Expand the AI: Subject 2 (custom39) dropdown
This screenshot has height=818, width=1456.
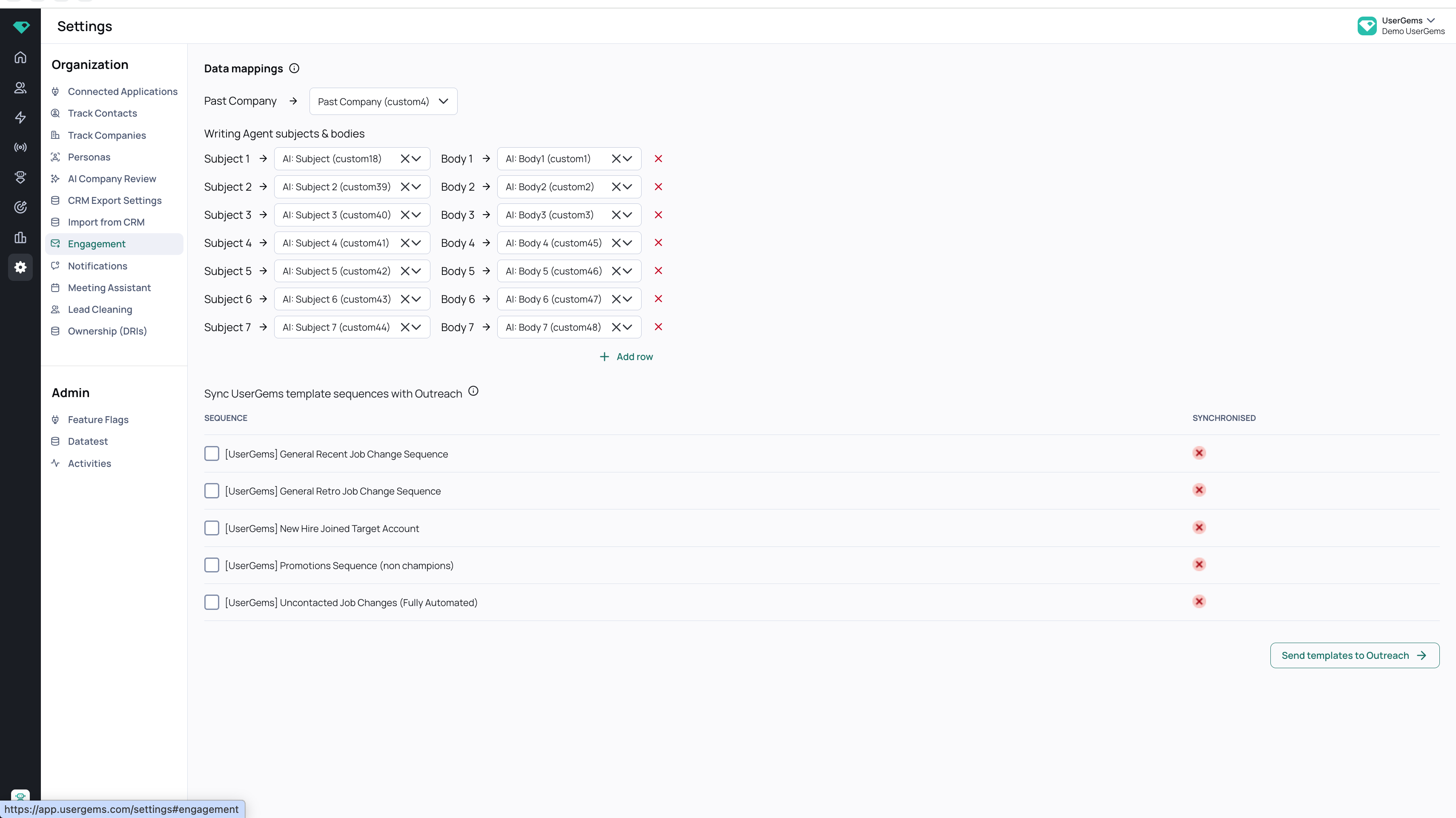pos(416,187)
